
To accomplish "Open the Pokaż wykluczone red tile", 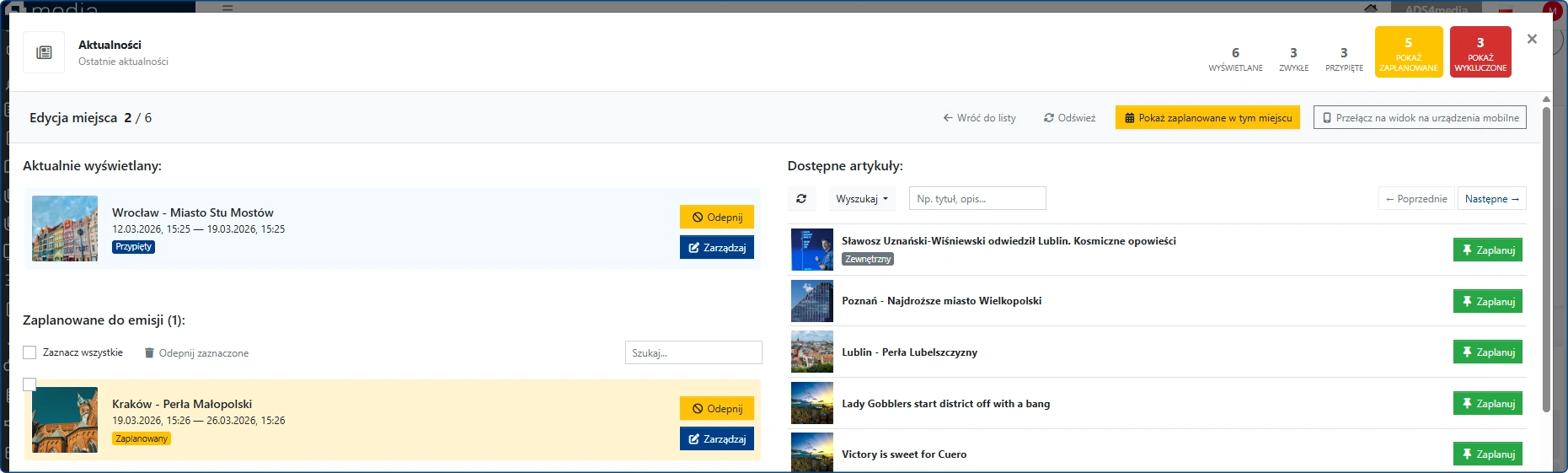I will pos(1480,52).
